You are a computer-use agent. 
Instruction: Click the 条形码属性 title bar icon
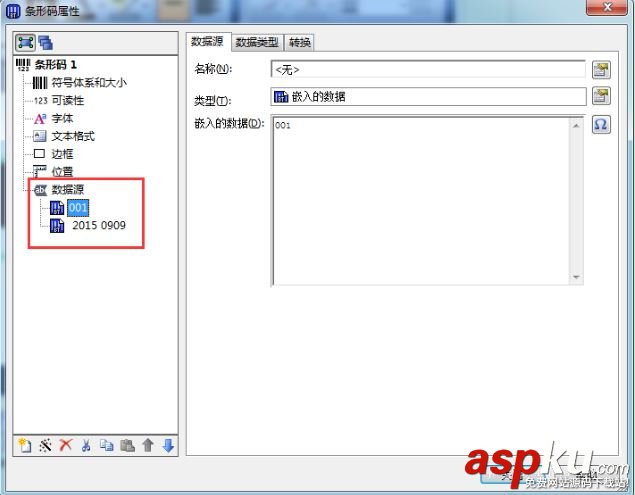tap(13, 11)
